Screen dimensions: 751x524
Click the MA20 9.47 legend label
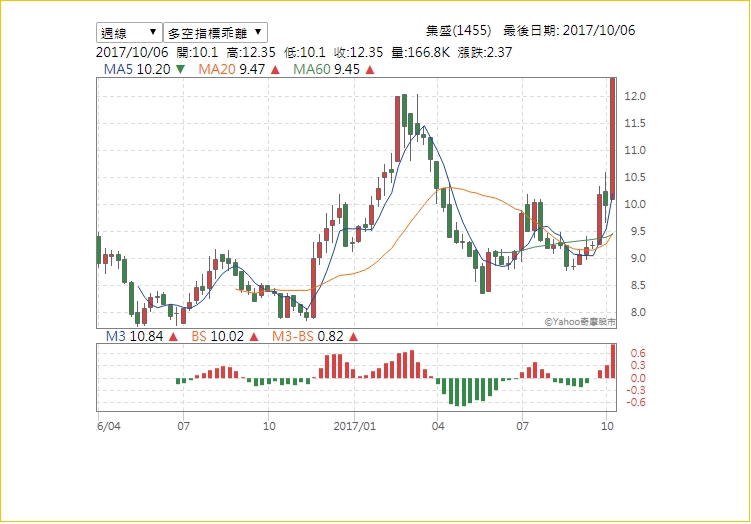pyautogui.click(x=232, y=69)
